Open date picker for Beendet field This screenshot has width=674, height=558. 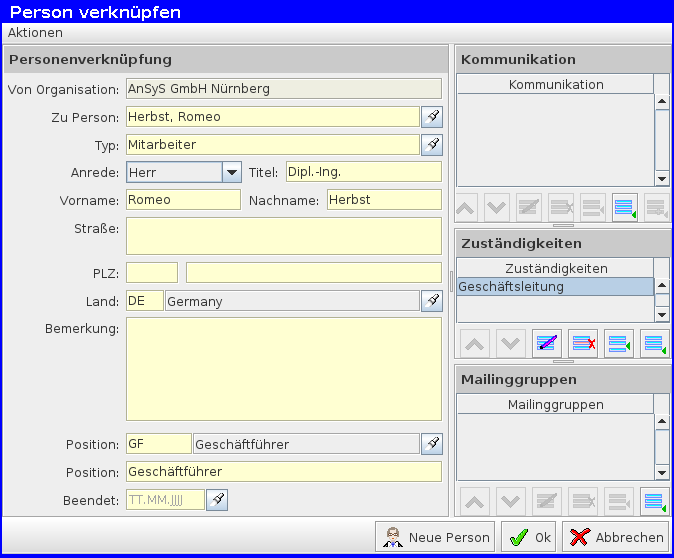click(217, 500)
